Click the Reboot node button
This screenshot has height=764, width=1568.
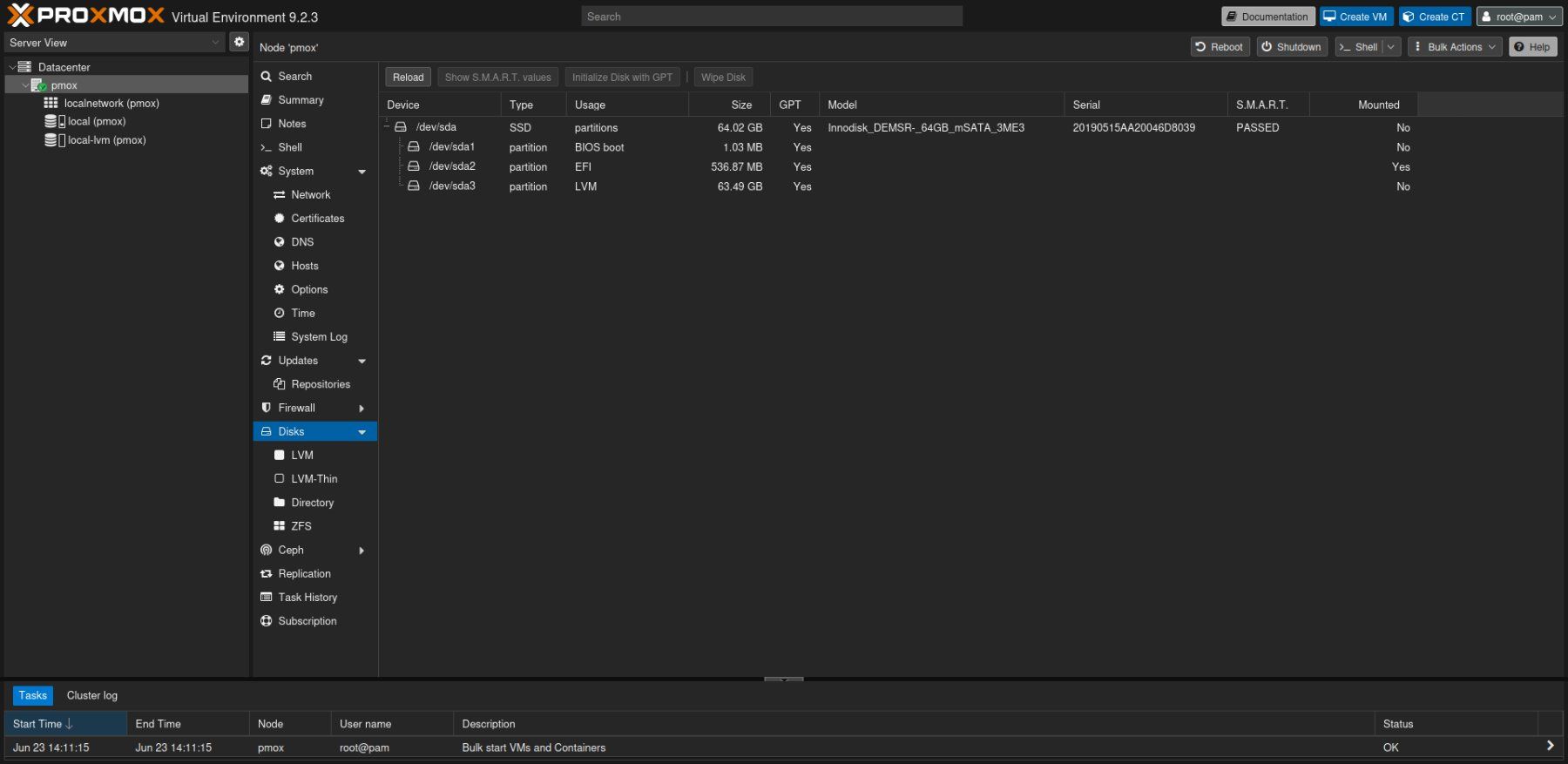click(1220, 47)
